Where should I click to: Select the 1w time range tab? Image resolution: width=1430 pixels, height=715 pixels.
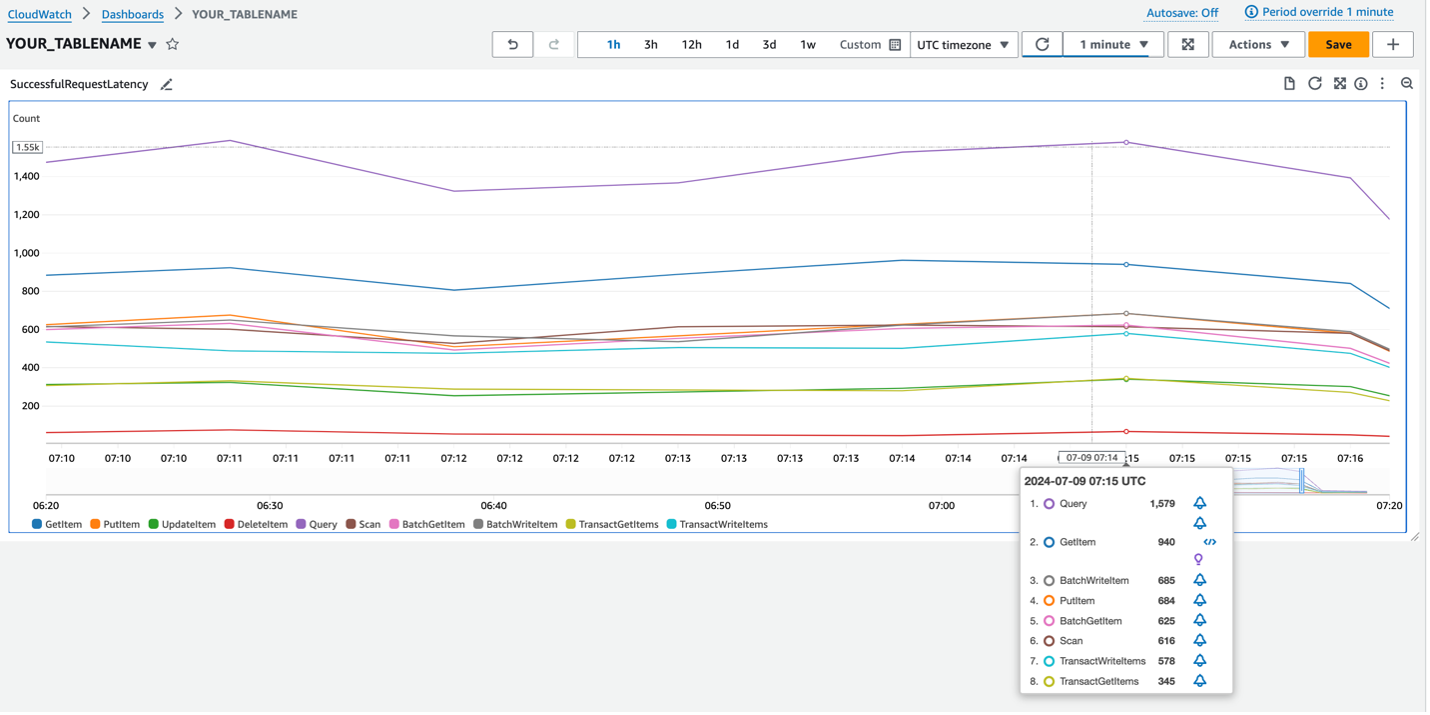point(806,44)
